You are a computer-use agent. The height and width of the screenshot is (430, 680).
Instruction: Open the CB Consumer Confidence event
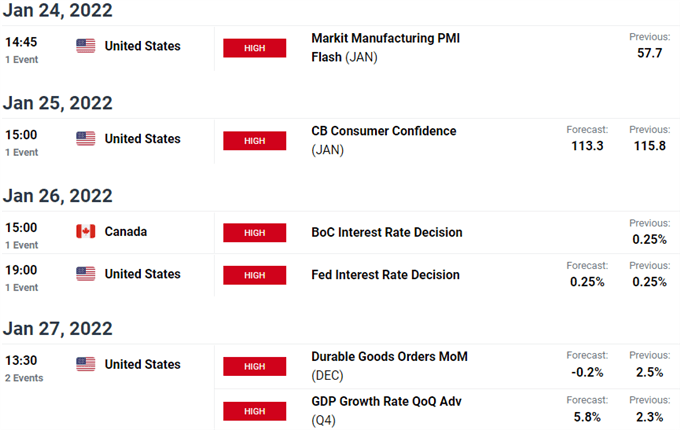384,131
